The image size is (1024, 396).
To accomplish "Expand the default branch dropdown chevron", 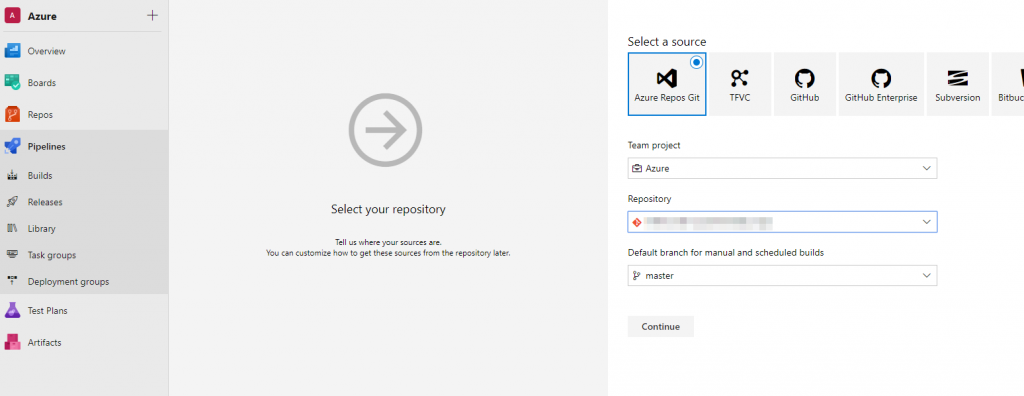I will pos(926,276).
